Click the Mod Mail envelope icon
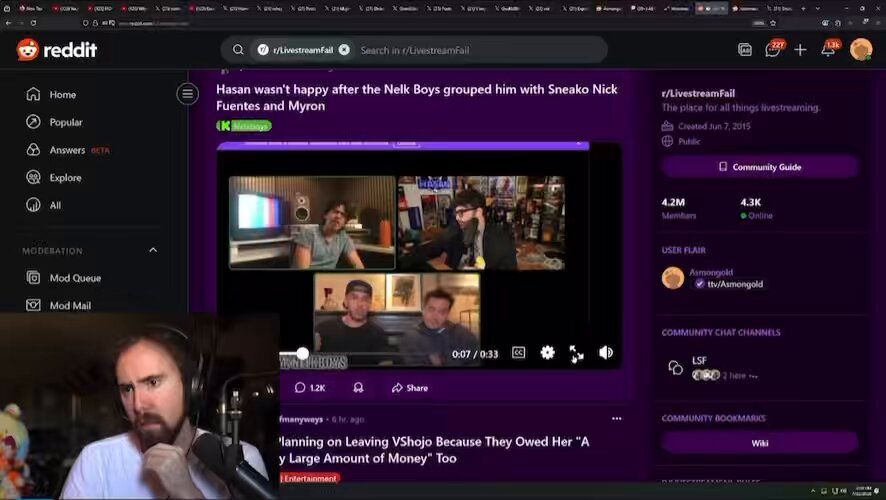The image size is (886, 500). click(33, 305)
